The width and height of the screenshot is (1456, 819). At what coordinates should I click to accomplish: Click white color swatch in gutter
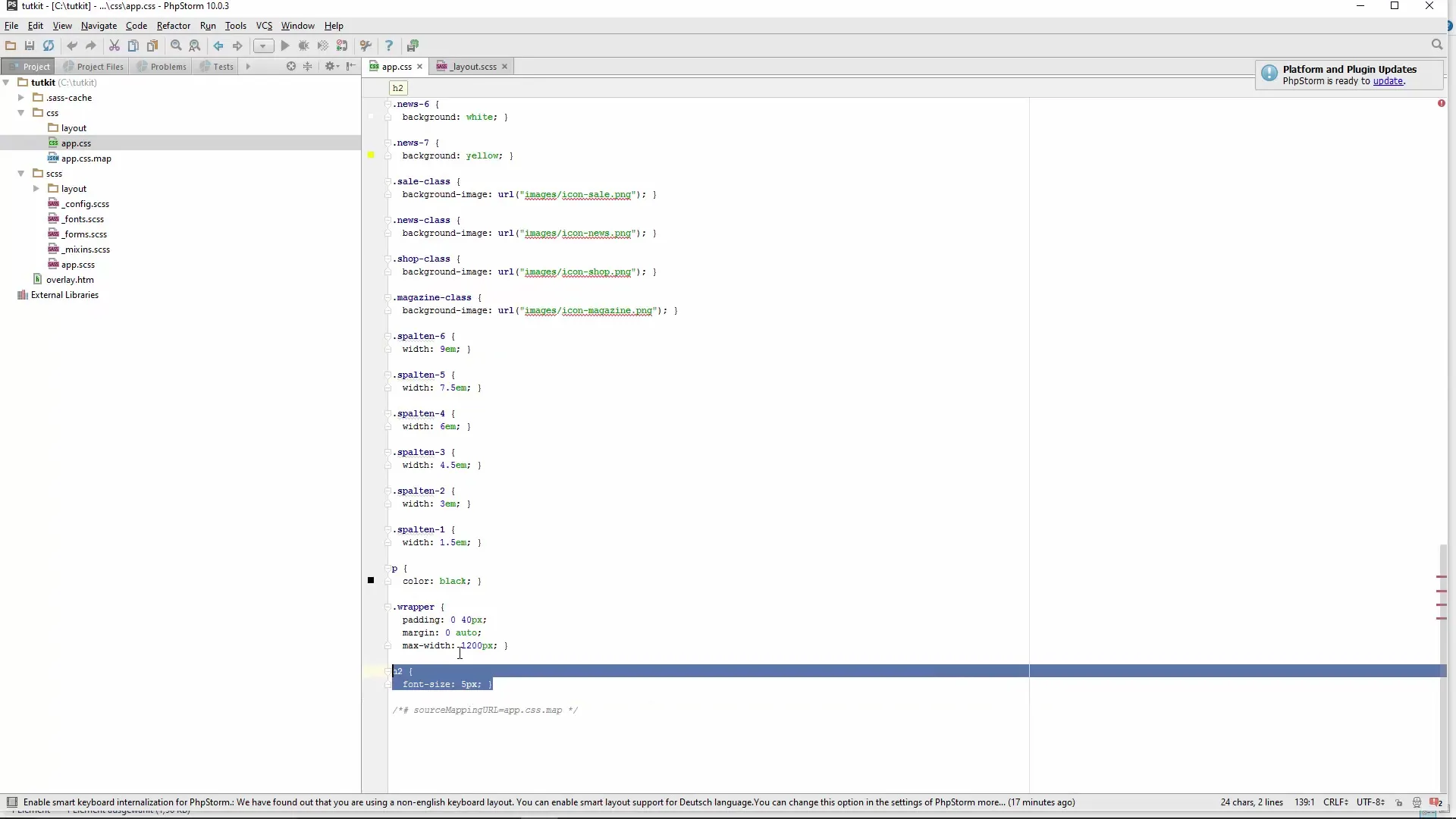coord(371,116)
